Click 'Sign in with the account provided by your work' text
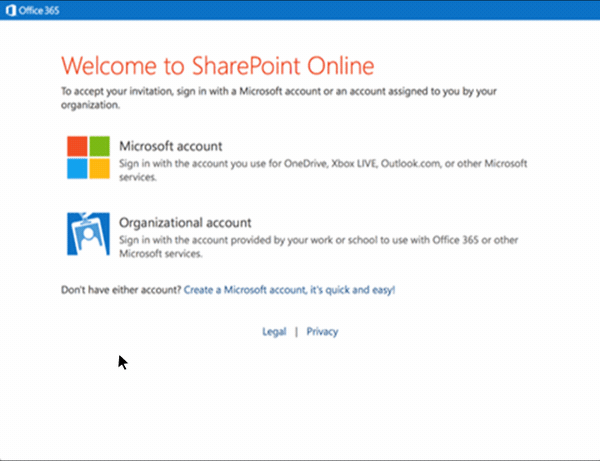This screenshot has height=461, width=600. pyautogui.click(x=319, y=247)
